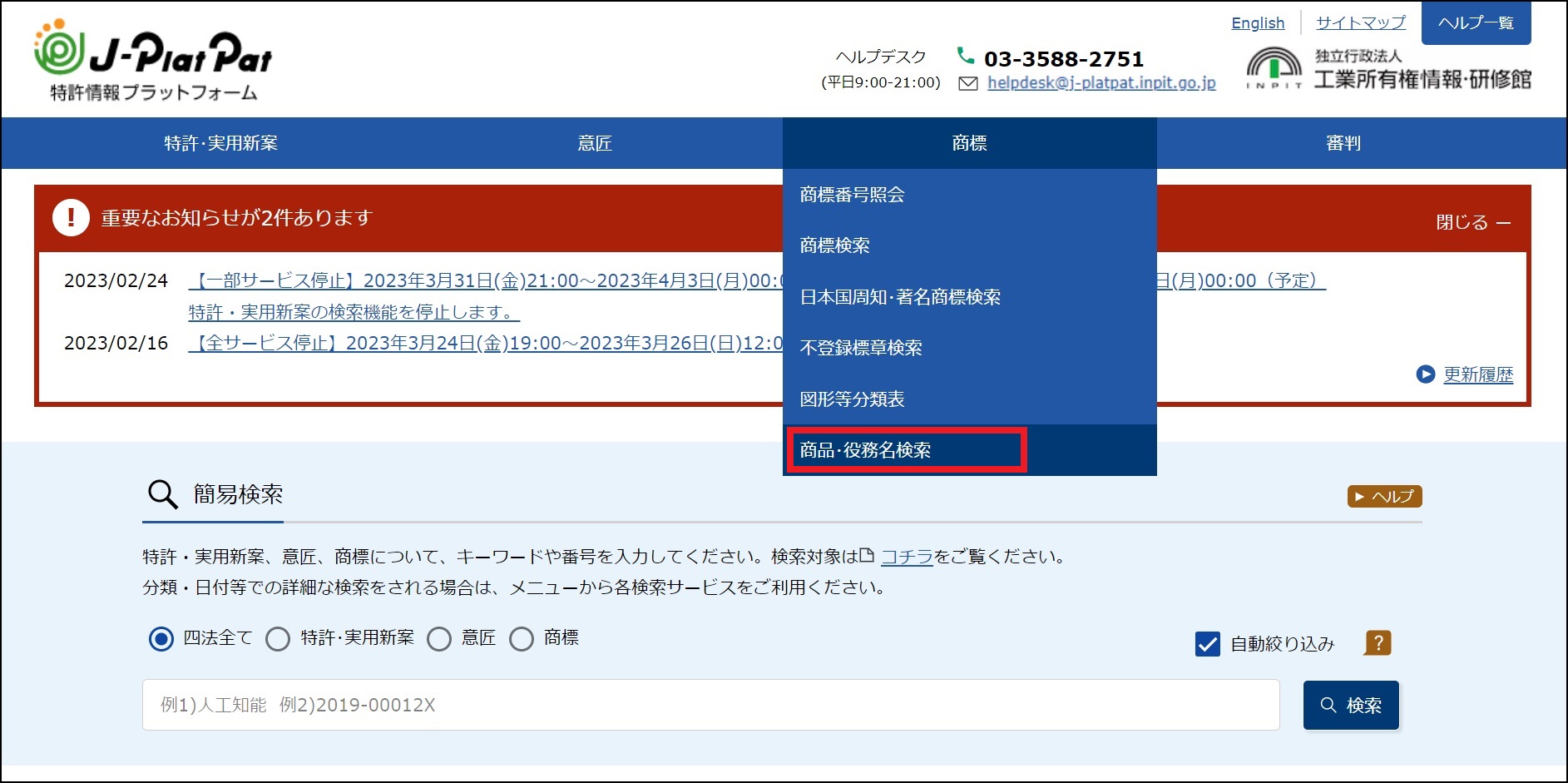
Task: Click the green phone icon
Action: pos(965,57)
